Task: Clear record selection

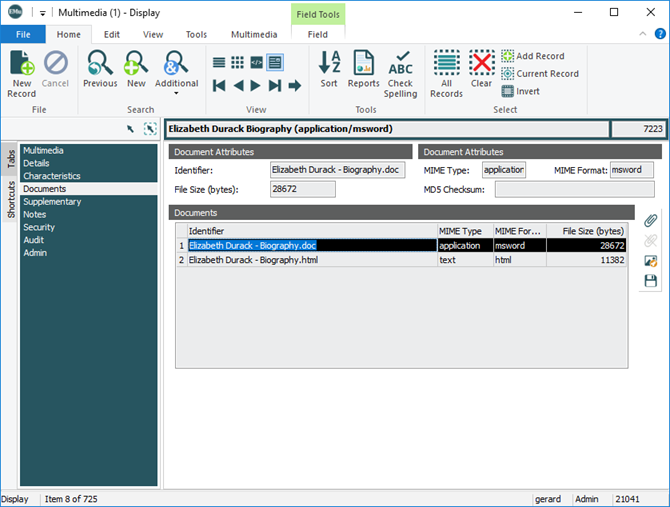Action: click(482, 68)
